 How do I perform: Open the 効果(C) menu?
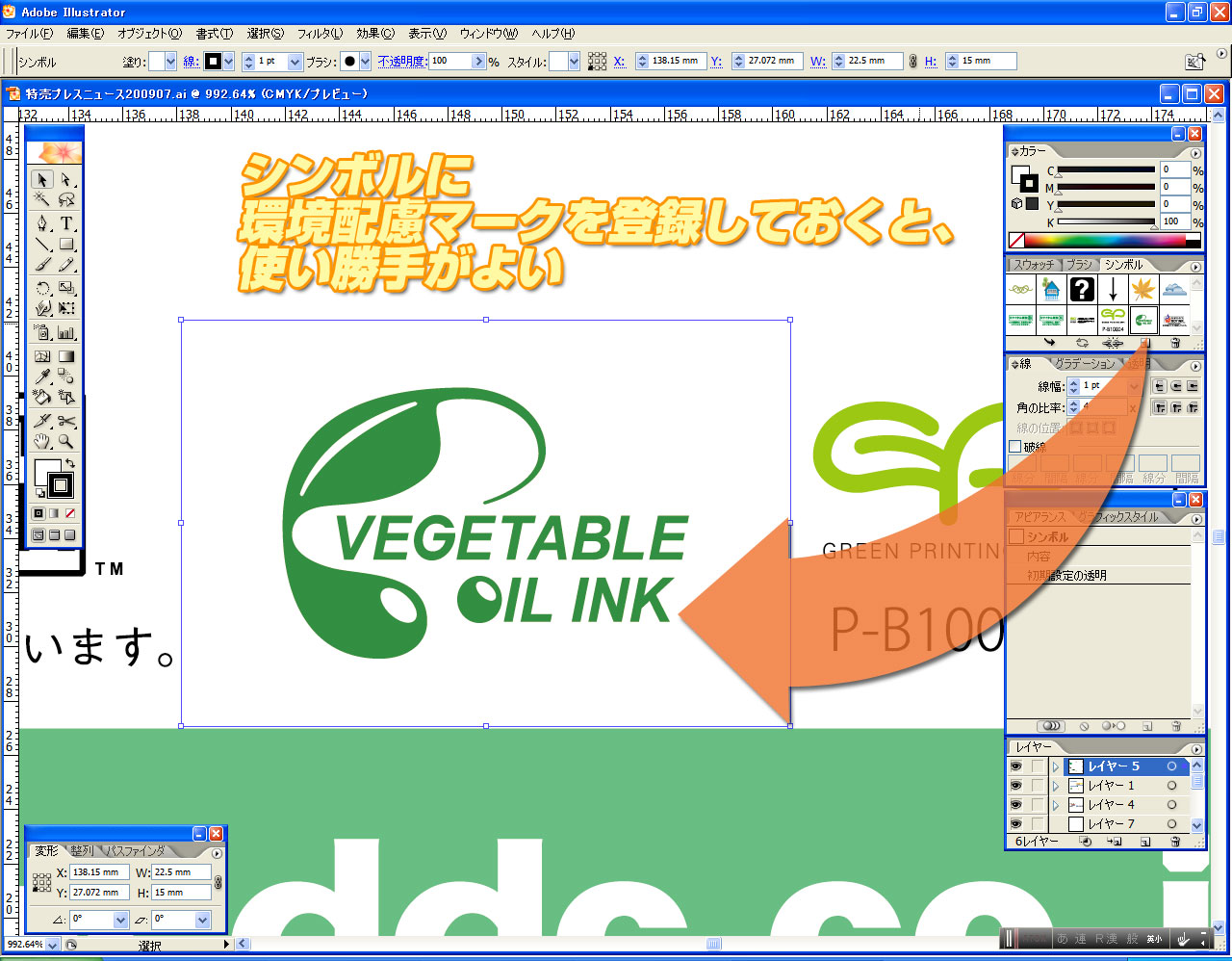point(375,33)
